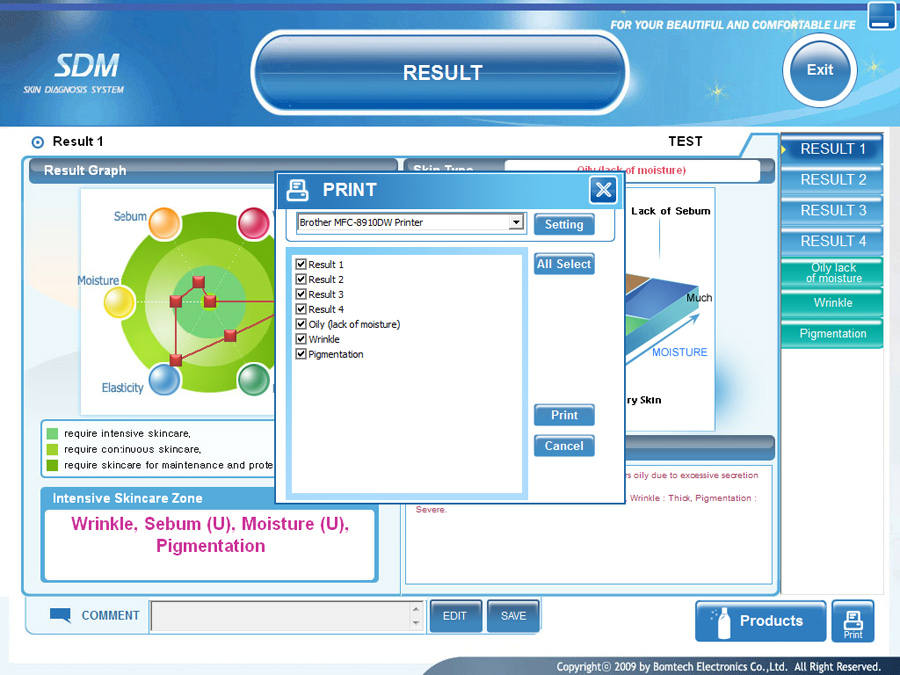900x675 pixels.
Task: Open the Products bottle button
Action: pos(760,621)
